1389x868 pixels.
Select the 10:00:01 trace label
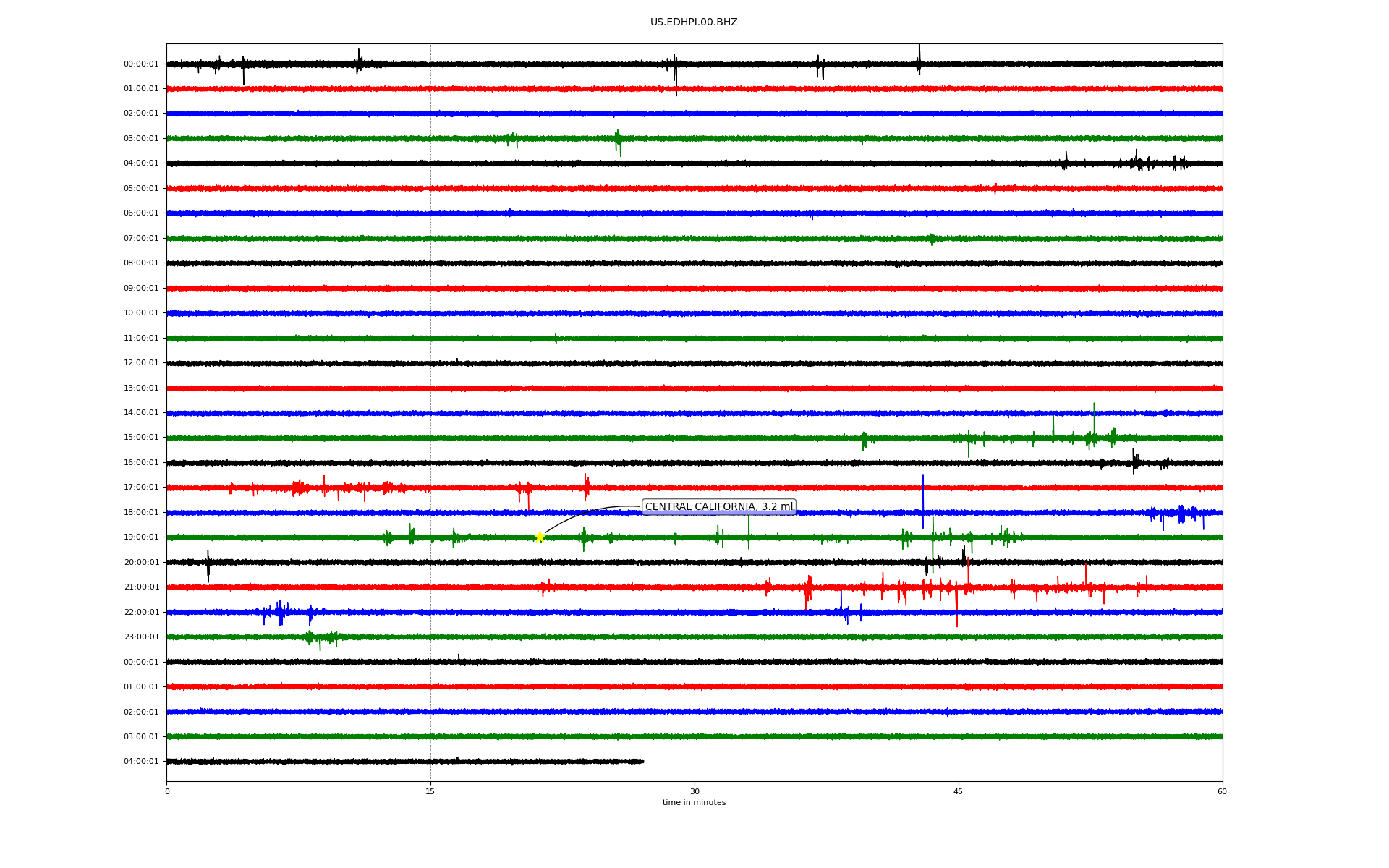coord(141,313)
